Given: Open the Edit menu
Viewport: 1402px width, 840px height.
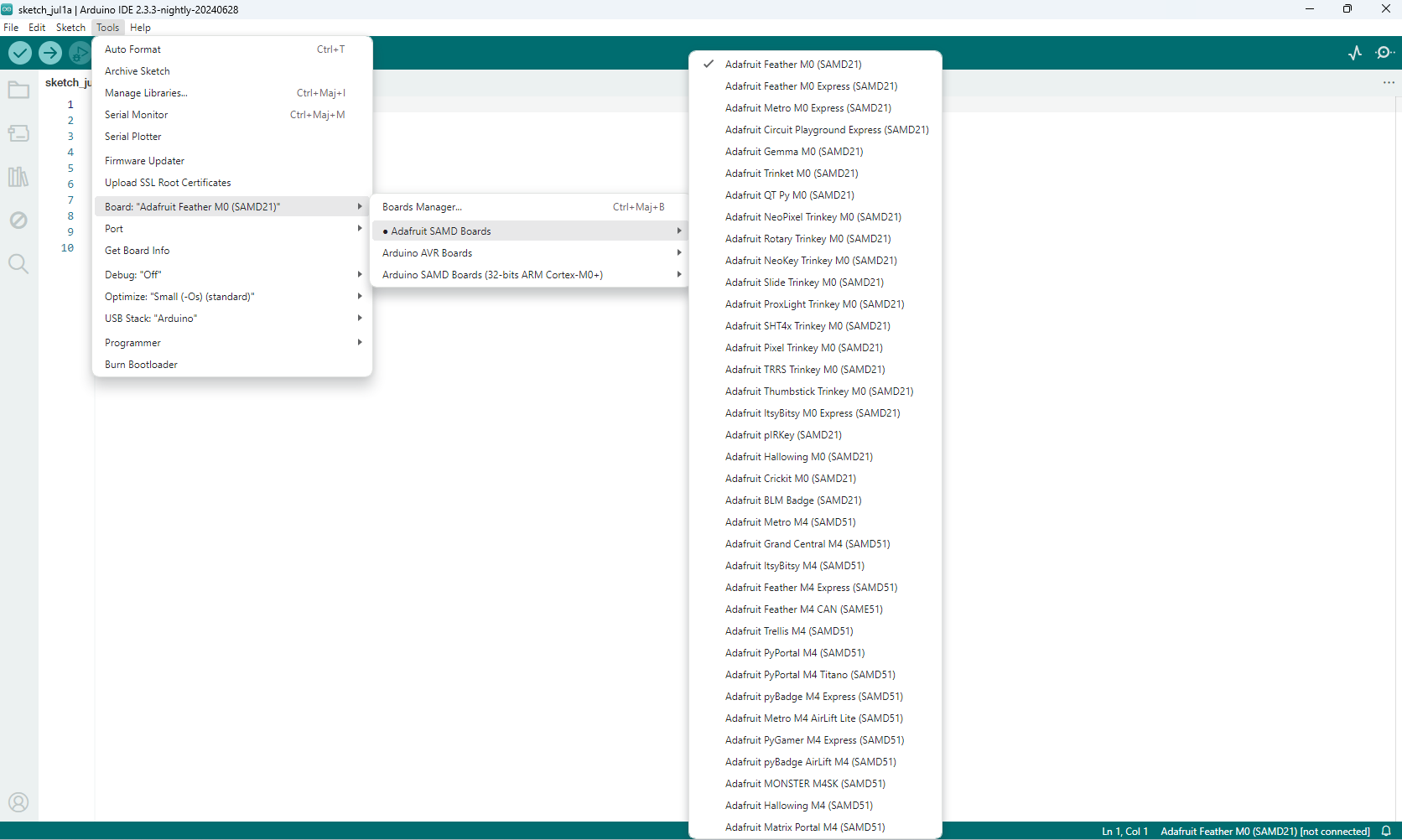Looking at the screenshot, I should (37, 28).
